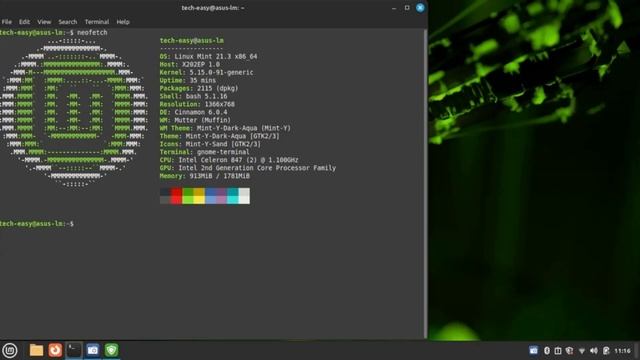Click the empty prompt line after neofetch output
This screenshot has height=360, width=640.
tap(37, 224)
